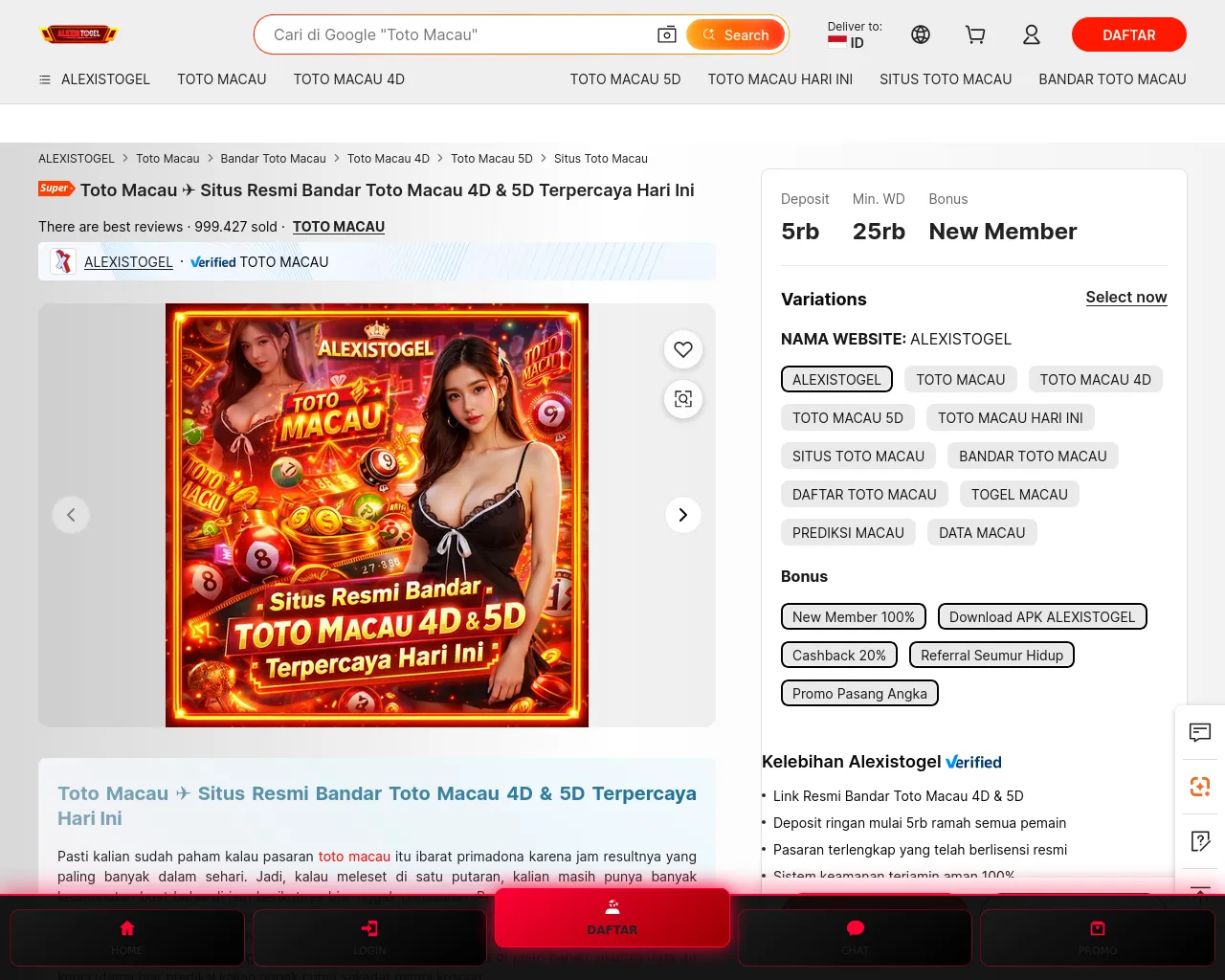This screenshot has height=980, width=1225.
Task: Open the help question-mark icon in the floating sidebar
Action: (x=1200, y=841)
